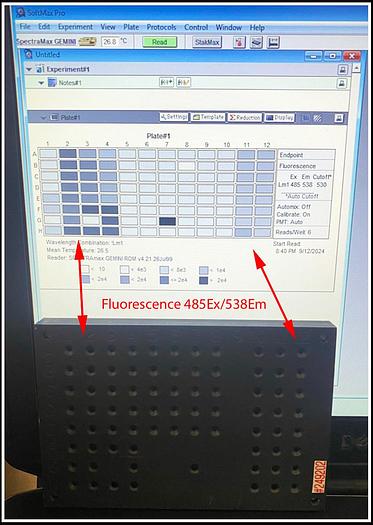The width and height of the screenshot is (373, 525).
Task: Click the Plate#1 section icon
Action: click(x=54, y=118)
